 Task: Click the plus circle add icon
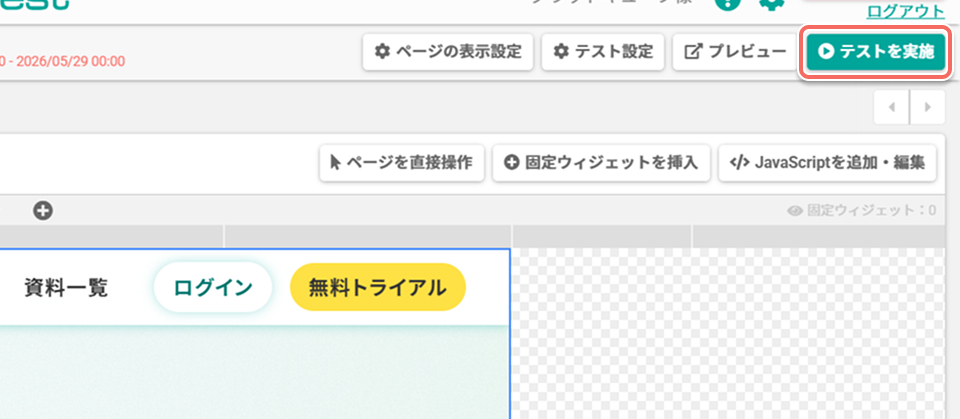pyautogui.click(x=43, y=211)
